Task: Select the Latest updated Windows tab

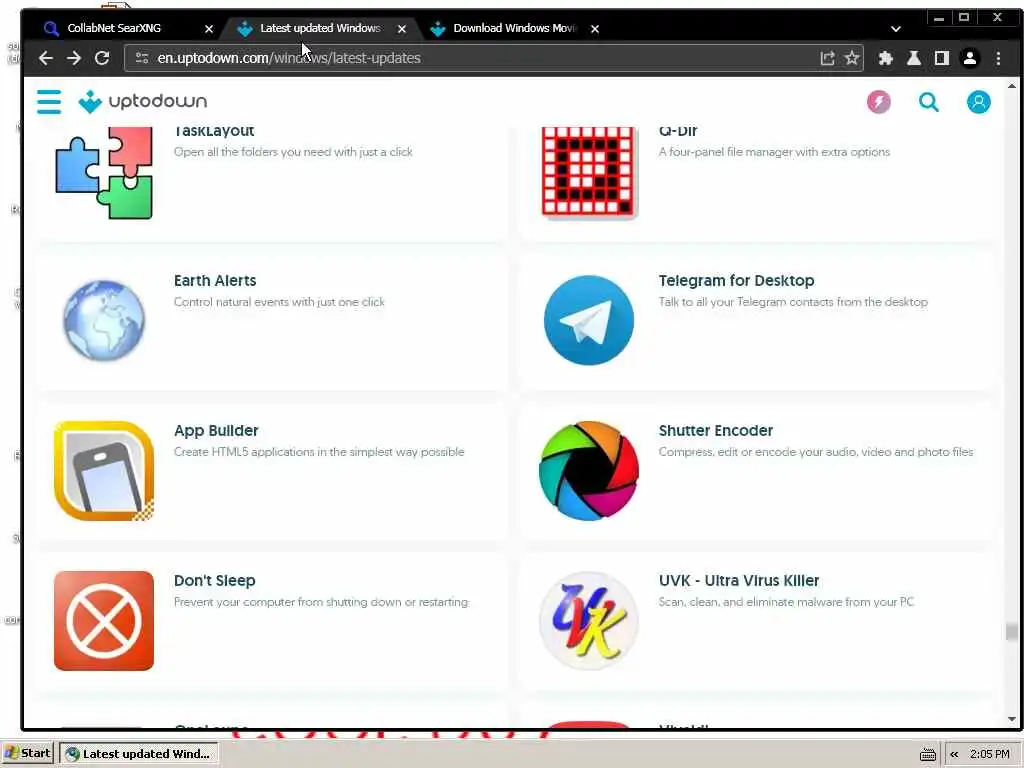Action: pos(320,28)
